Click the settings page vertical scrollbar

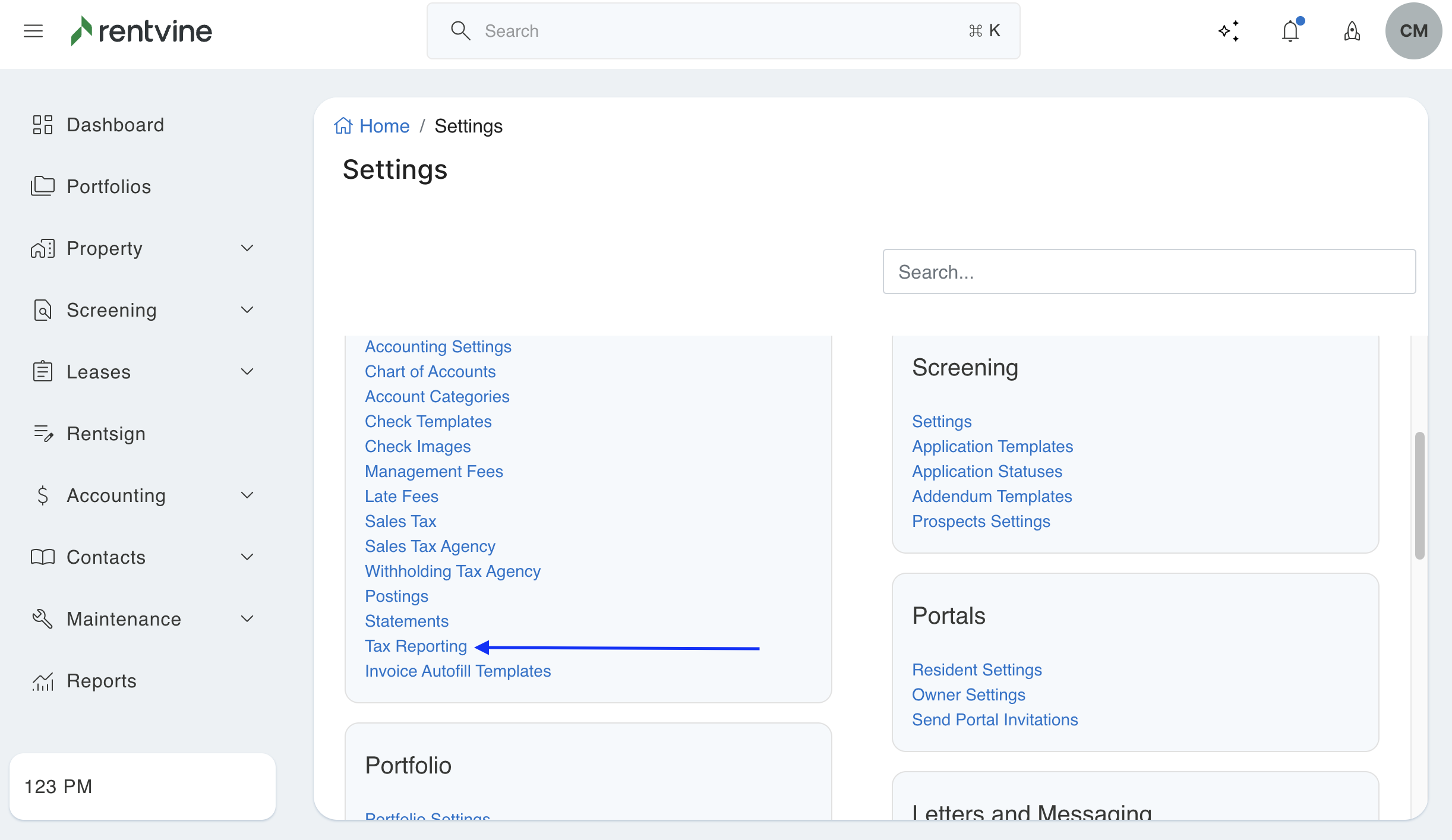point(1419,495)
